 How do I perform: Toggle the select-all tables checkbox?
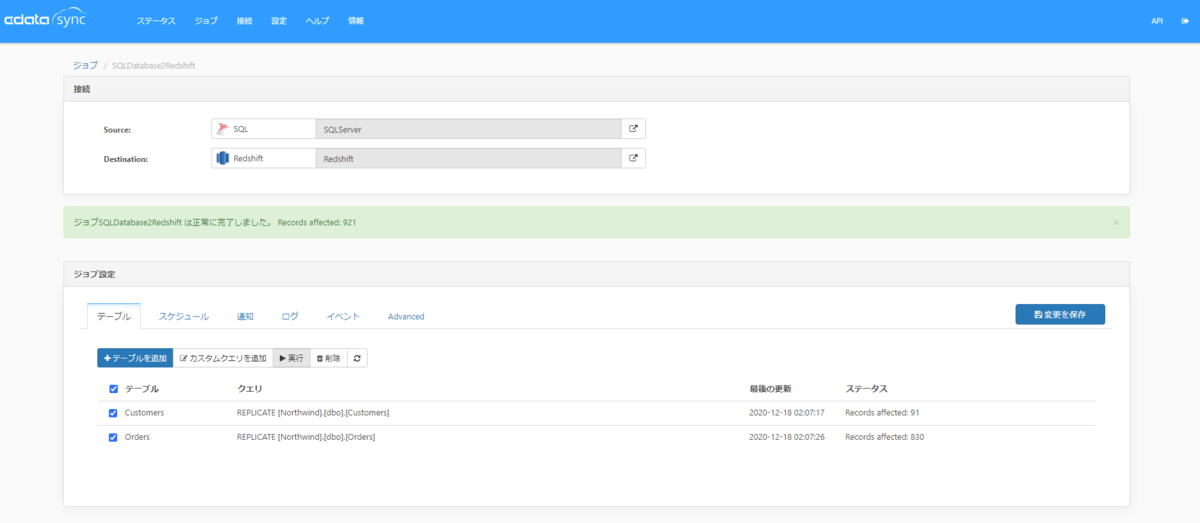tap(113, 389)
